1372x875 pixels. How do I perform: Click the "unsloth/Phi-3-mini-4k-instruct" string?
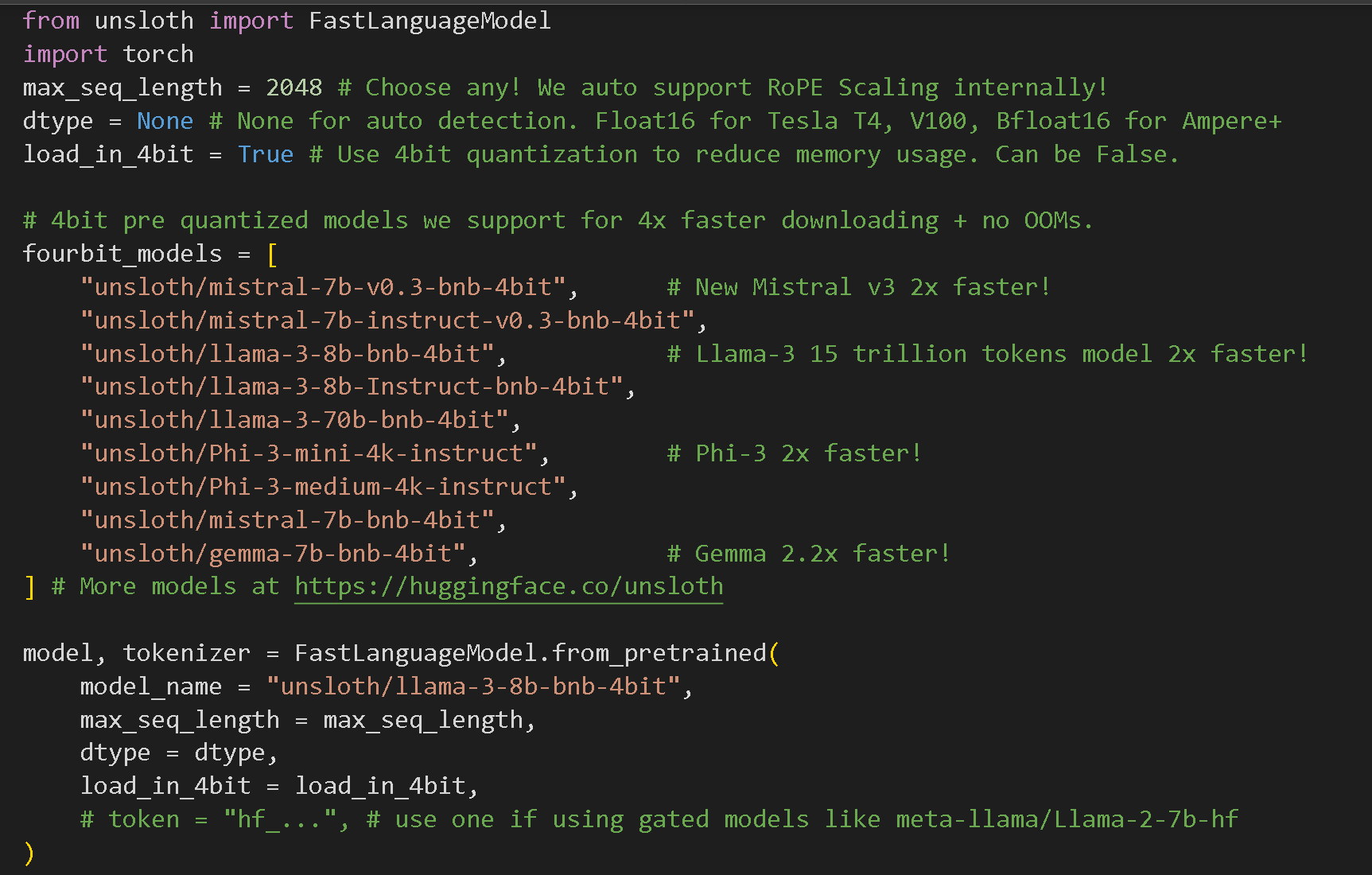click(309, 453)
